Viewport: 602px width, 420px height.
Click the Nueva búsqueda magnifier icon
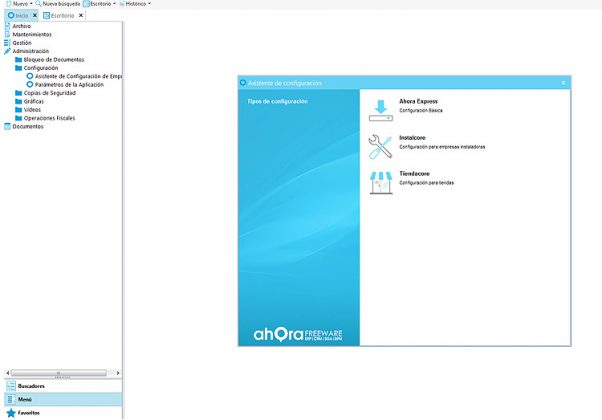tap(38, 4)
